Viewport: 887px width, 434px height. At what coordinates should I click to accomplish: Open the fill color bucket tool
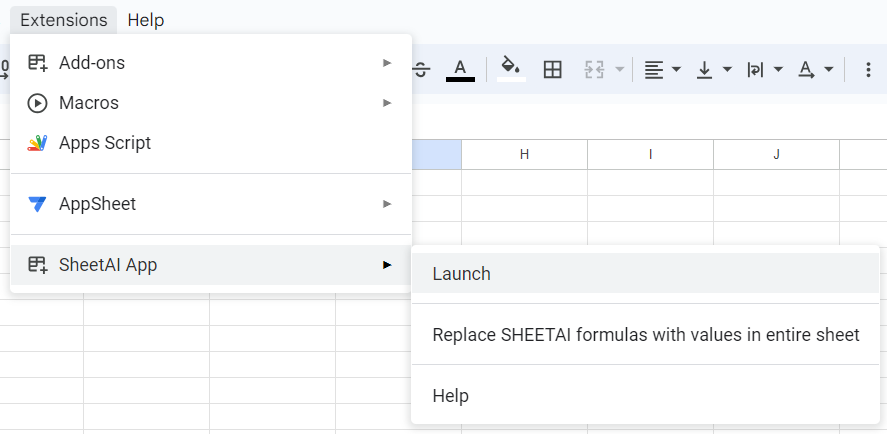click(511, 70)
